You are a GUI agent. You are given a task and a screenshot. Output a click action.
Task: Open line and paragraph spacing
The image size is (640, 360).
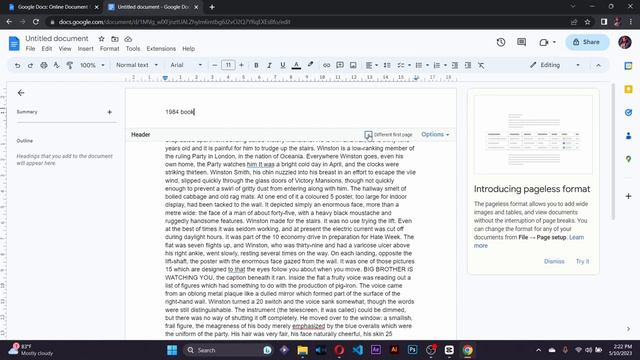[387, 65]
